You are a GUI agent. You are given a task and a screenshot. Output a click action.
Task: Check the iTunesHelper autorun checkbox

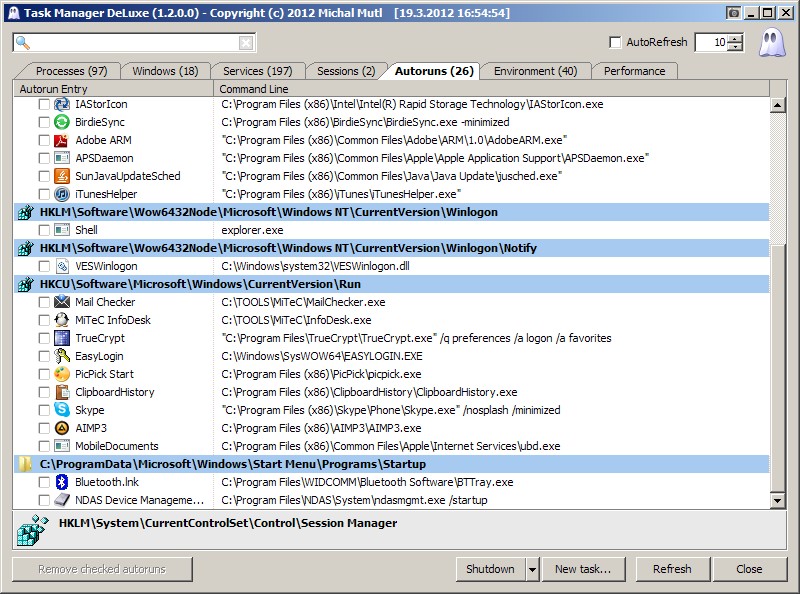pyautogui.click(x=44, y=194)
